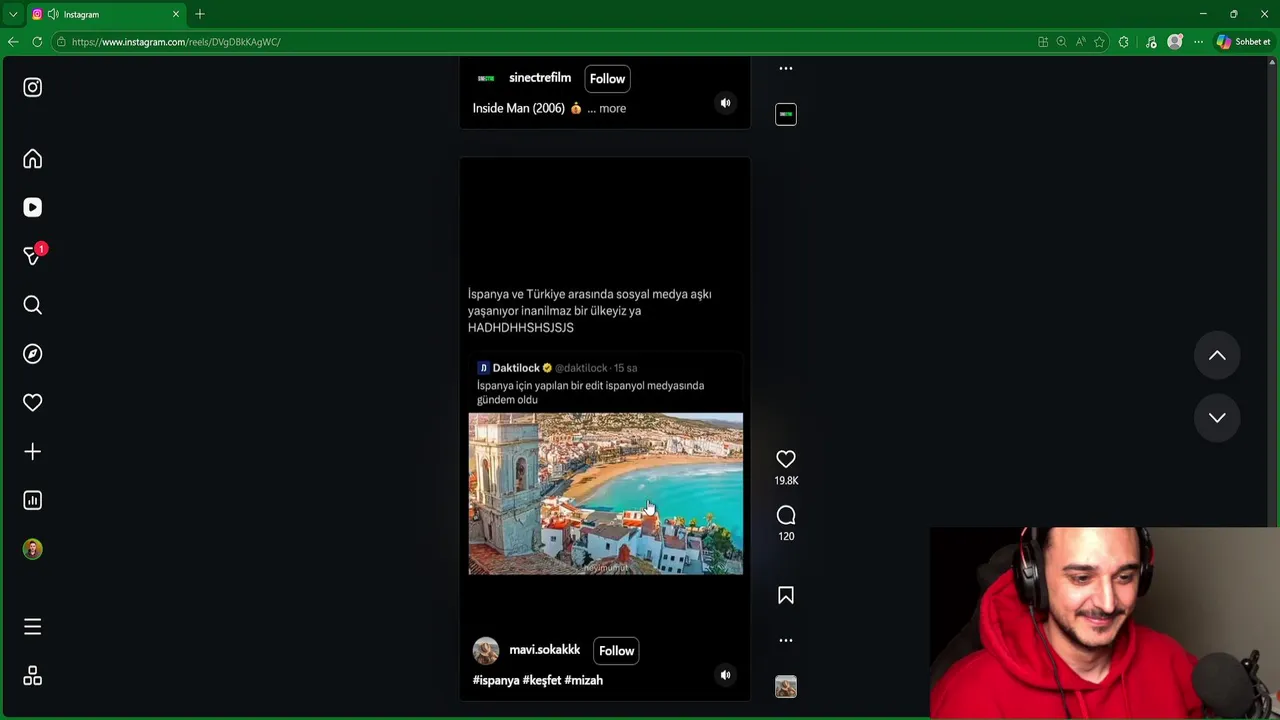Go to Home feed in sidebar

[32, 159]
